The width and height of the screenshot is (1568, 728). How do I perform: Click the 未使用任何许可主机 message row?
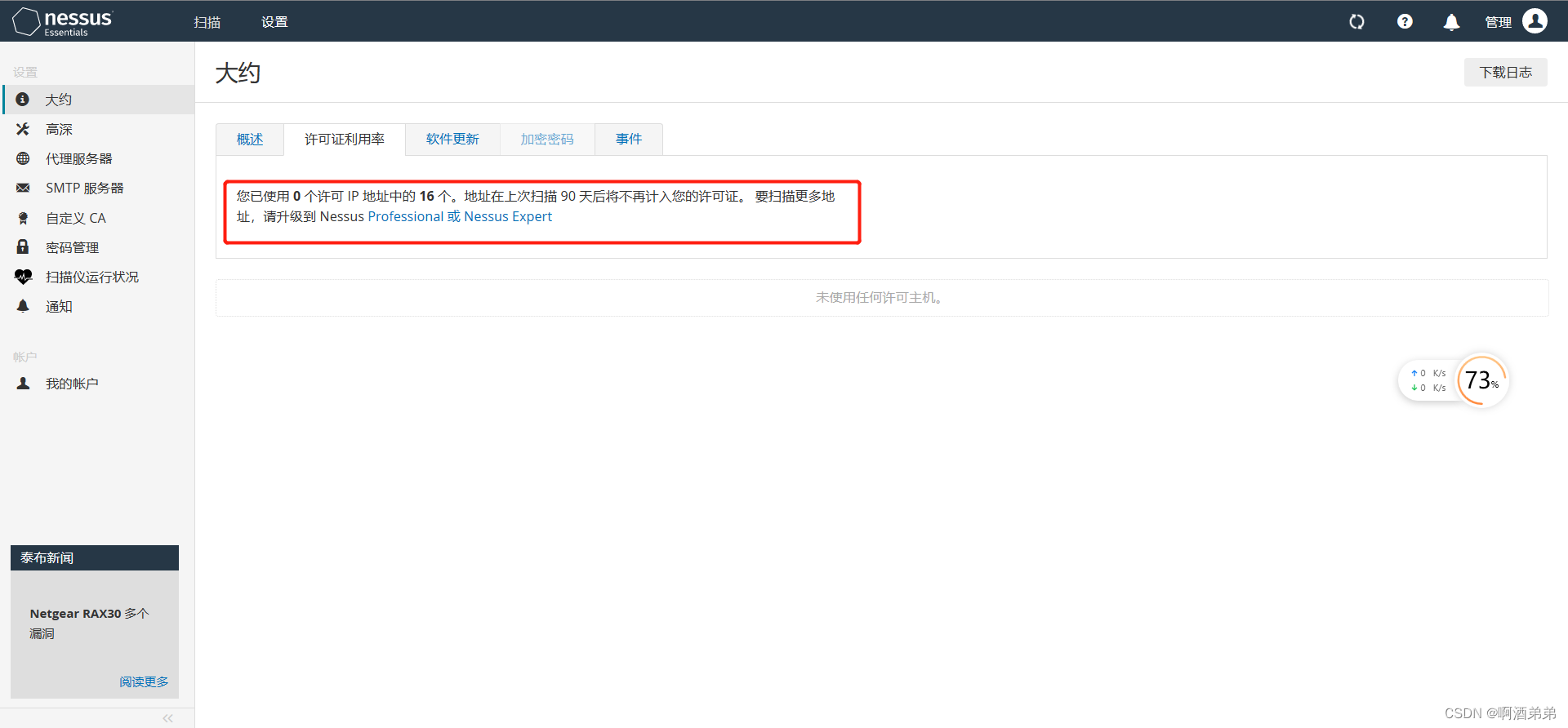click(x=882, y=298)
